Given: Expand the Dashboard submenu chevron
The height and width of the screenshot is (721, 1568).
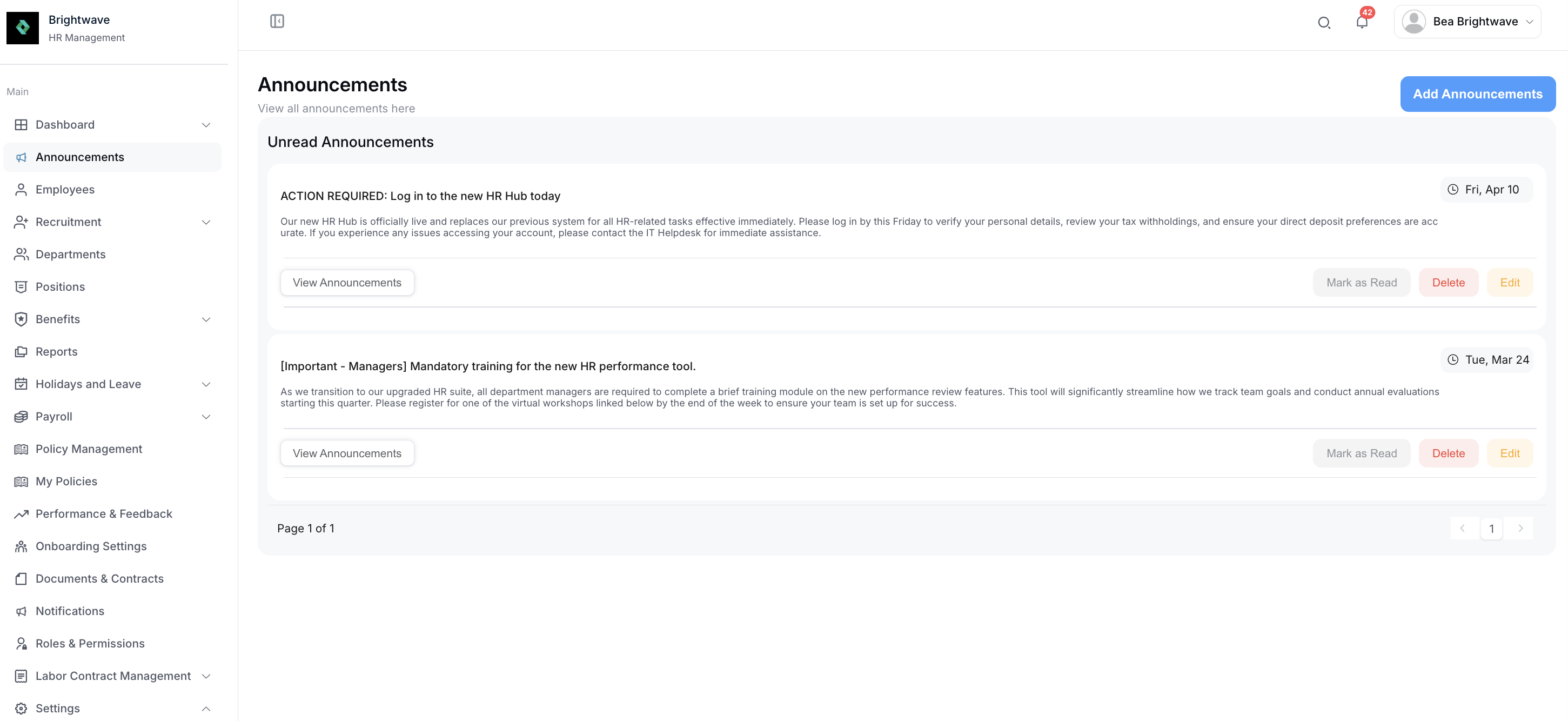Looking at the screenshot, I should (206, 125).
